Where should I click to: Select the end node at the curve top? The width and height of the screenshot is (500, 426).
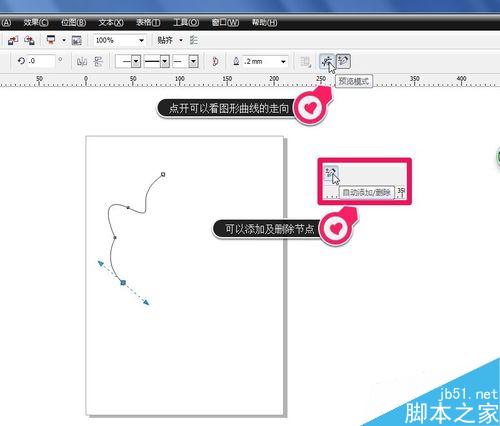coord(163,174)
